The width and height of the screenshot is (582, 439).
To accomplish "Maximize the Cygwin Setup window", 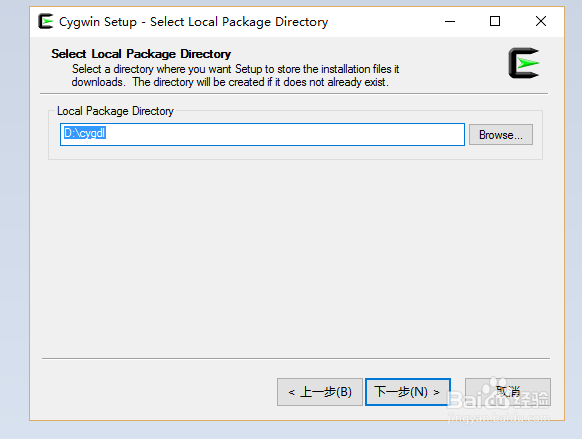I will pos(495,21).
